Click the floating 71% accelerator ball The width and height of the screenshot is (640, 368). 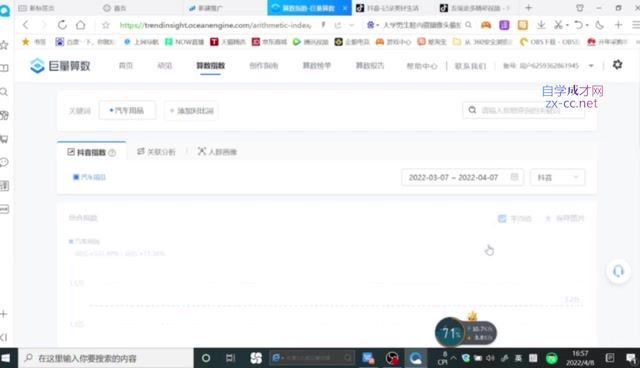click(x=450, y=333)
